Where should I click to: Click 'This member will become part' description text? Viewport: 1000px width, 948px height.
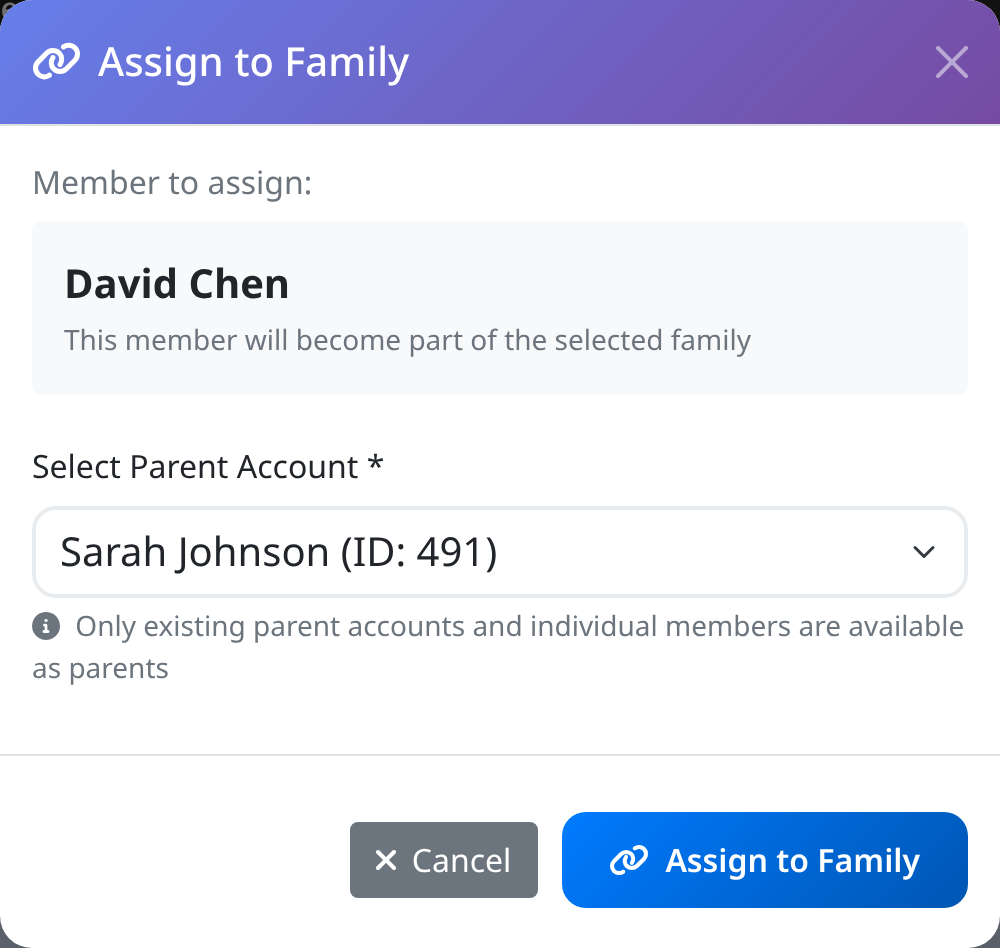pyautogui.click(x=408, y=341)
